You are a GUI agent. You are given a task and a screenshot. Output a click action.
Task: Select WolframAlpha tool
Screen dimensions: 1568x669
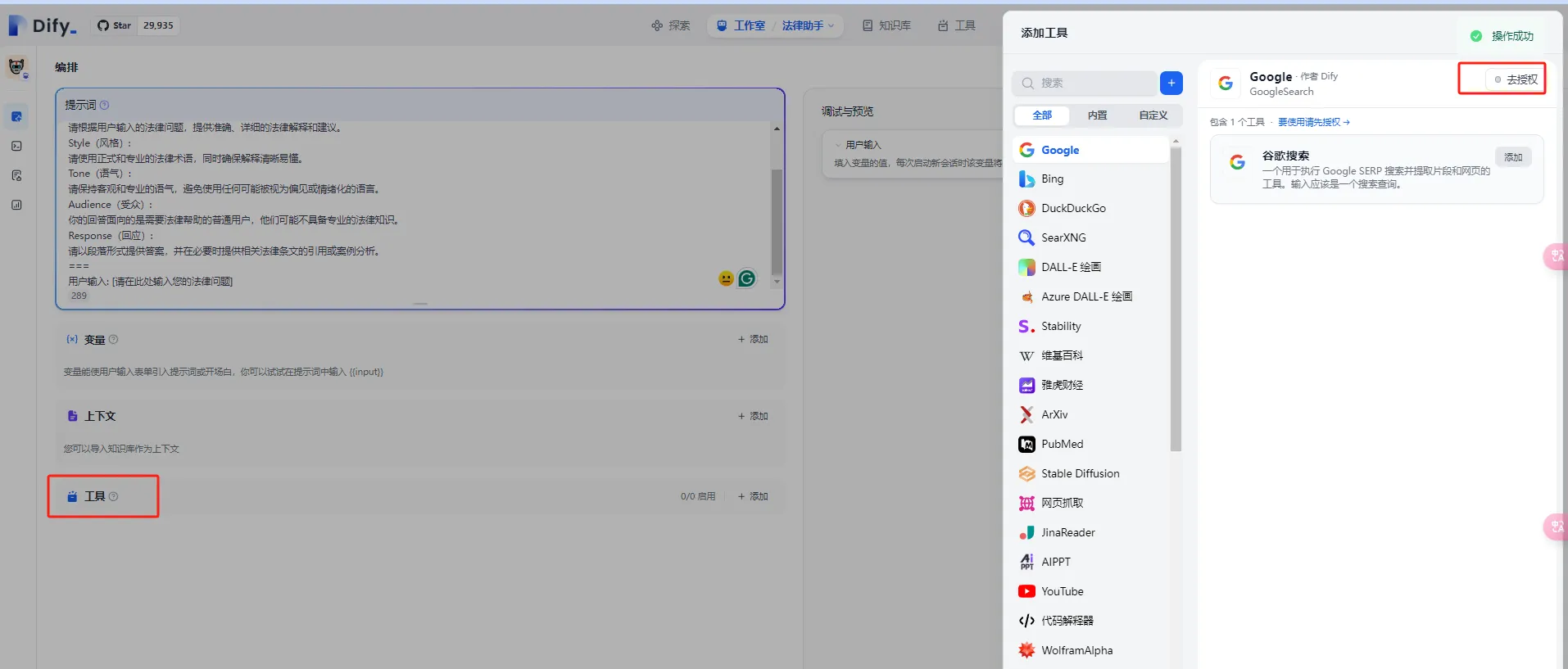click(1091, 650)
